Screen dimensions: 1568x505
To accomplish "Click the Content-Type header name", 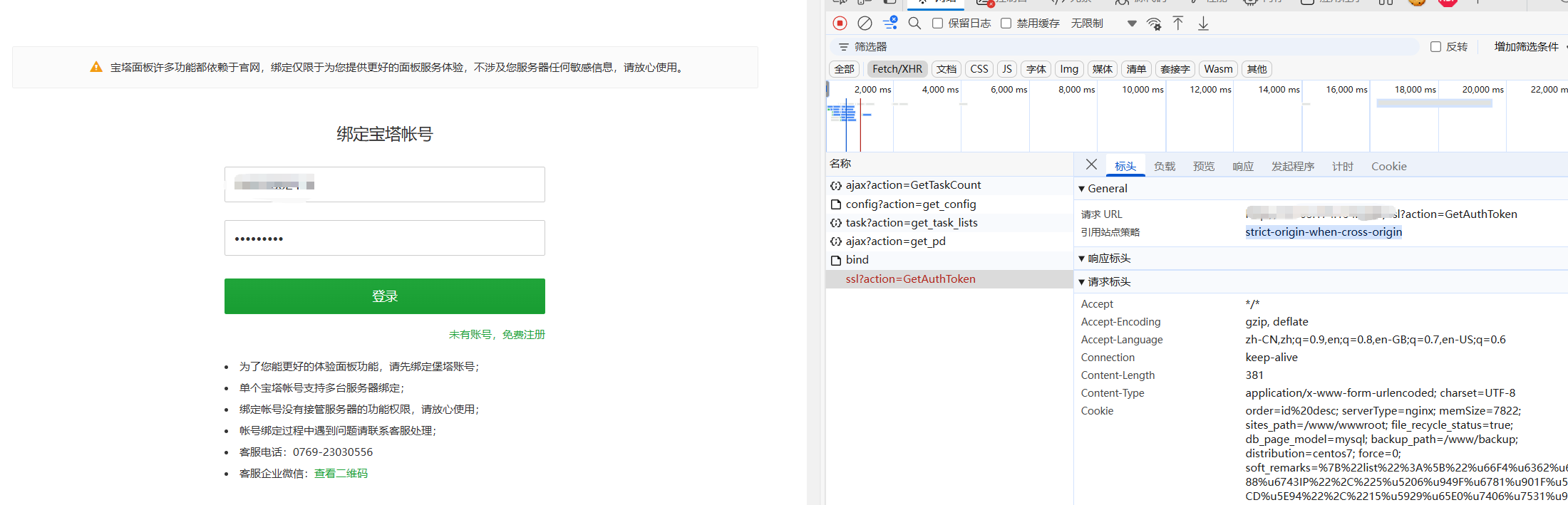I will (x=1113, y=393).
